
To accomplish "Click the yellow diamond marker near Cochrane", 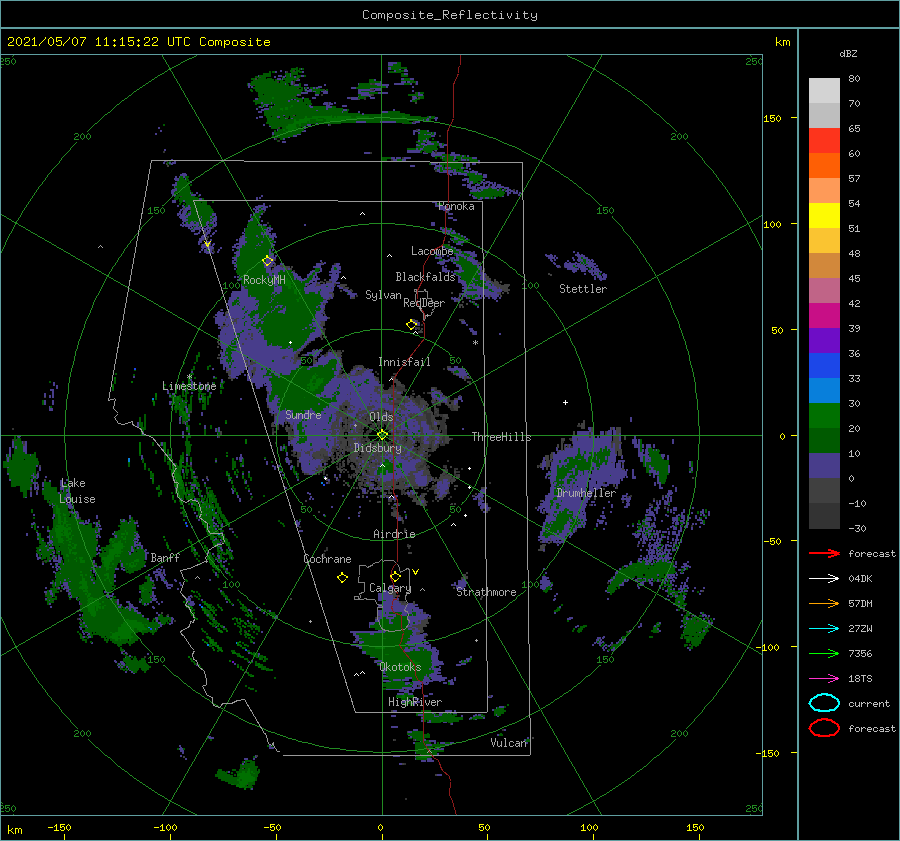I will point(342,578).
